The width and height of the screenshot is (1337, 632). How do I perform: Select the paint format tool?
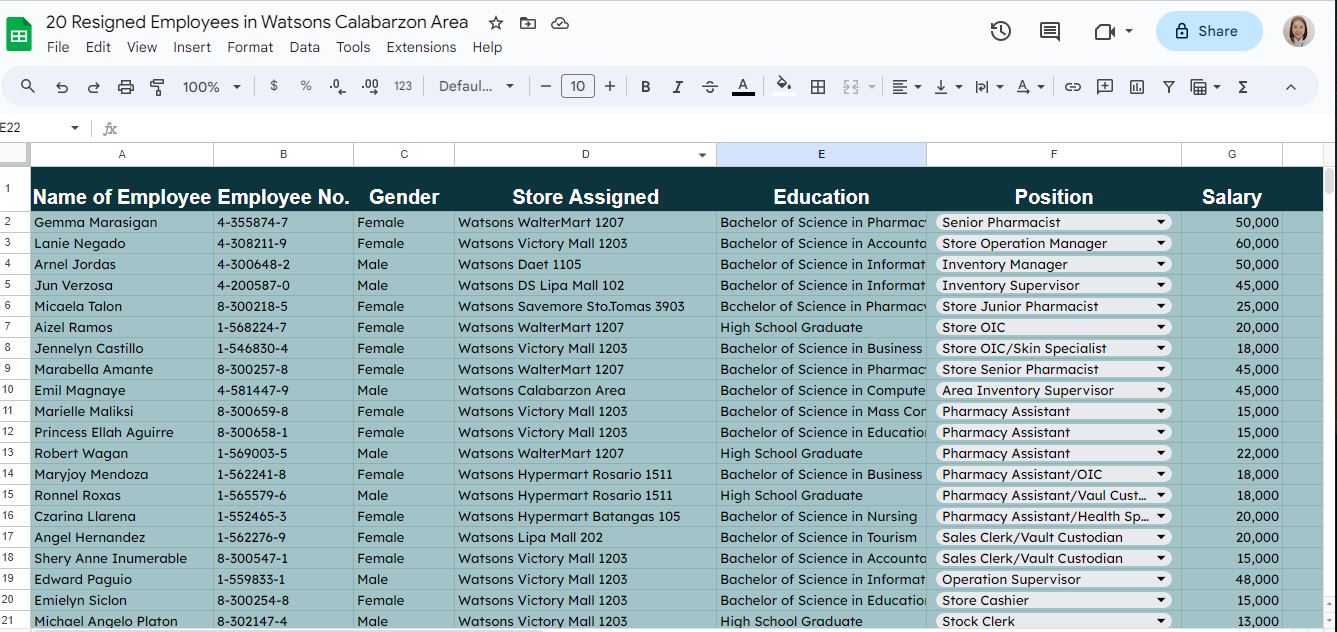157,87
